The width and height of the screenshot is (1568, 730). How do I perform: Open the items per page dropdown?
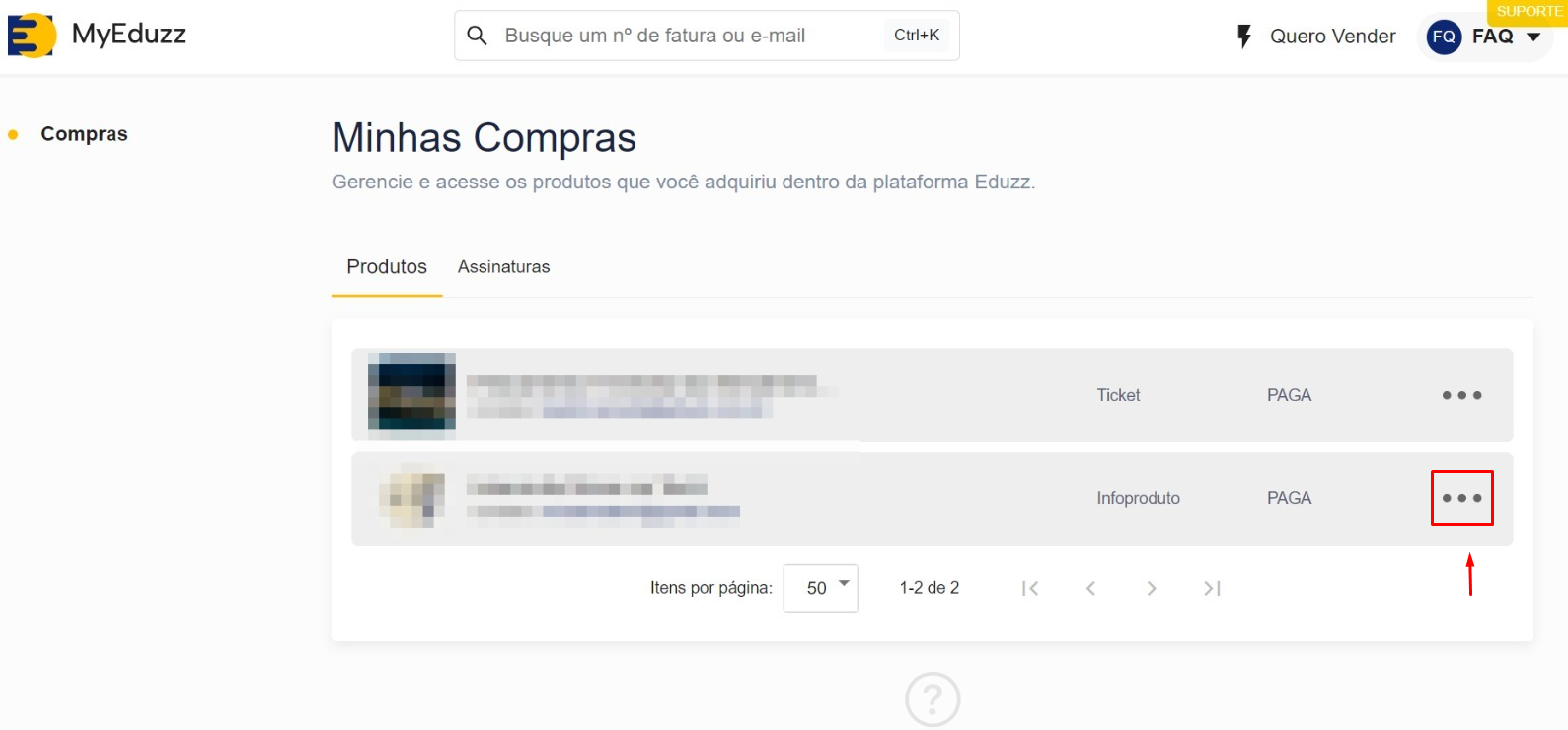pyautogui.click(x=820, y=588)
